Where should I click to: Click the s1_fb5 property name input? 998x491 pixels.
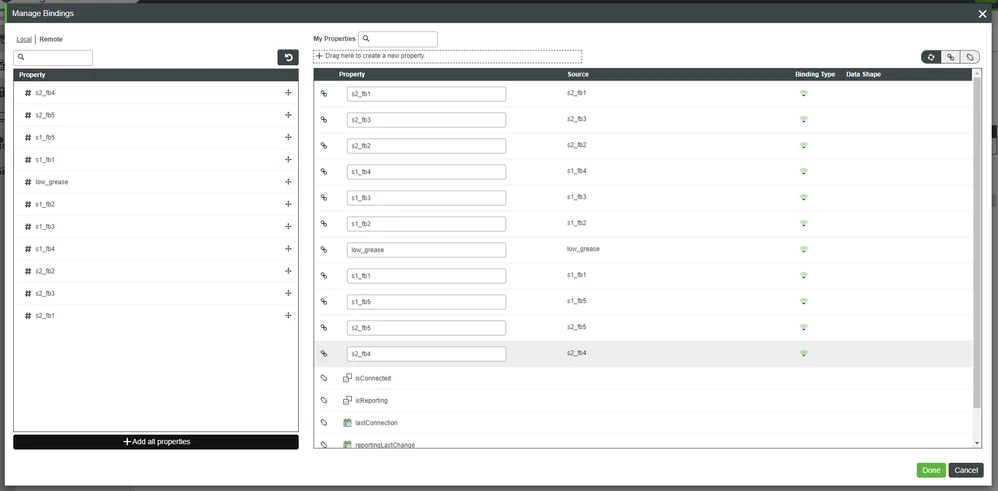(426, 302)
